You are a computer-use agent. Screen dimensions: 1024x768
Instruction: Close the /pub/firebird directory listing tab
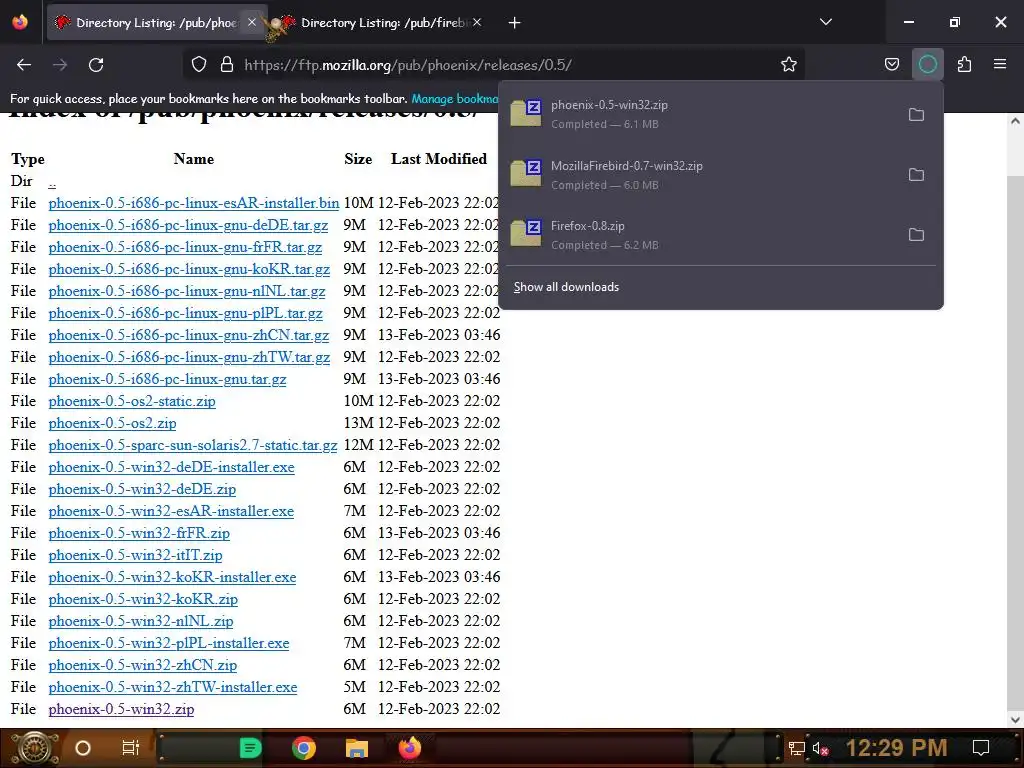(477, 22)
